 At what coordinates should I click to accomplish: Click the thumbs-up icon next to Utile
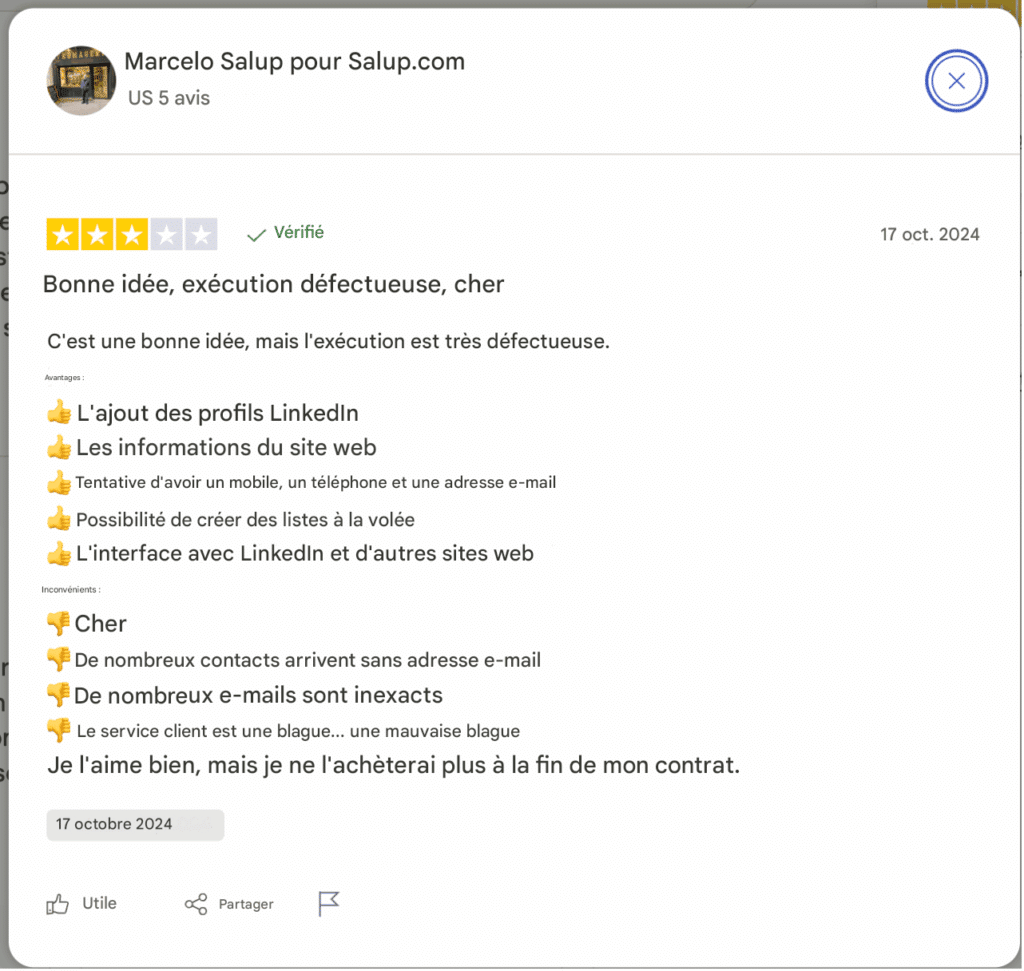pyautogui.click(x=55, y=902)
